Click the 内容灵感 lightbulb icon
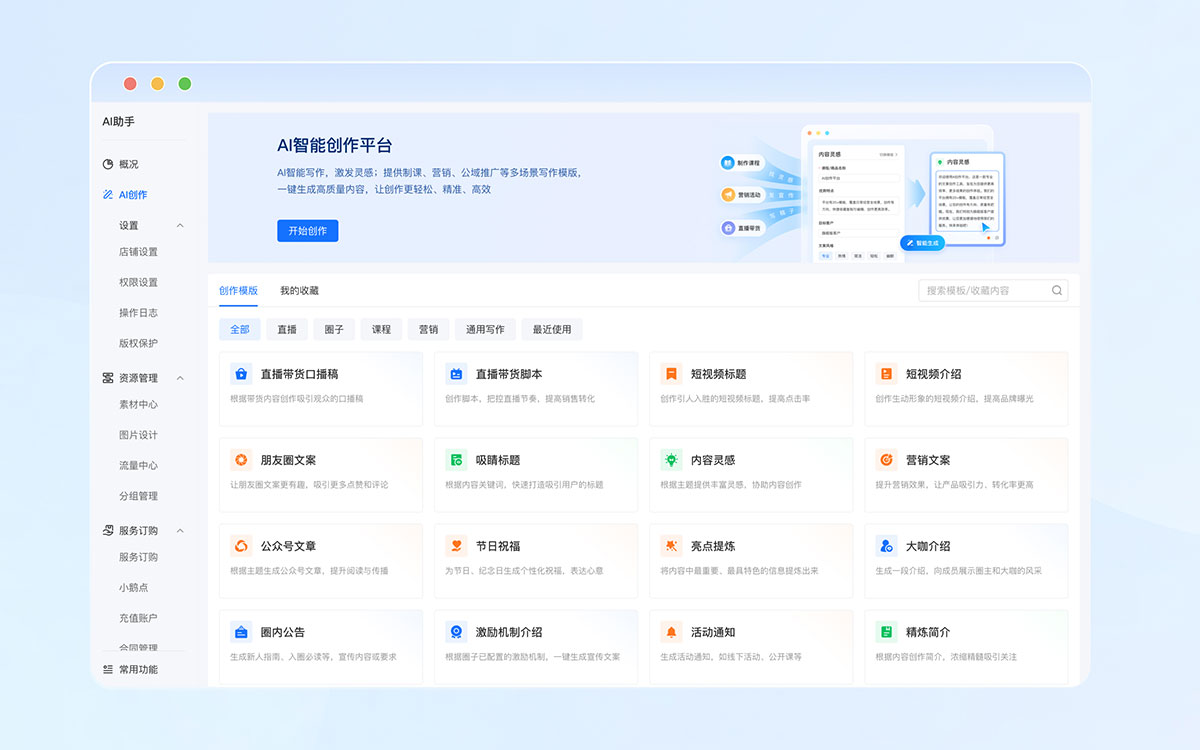Viewport: 1200px width, 750px height. pos(671,460)
